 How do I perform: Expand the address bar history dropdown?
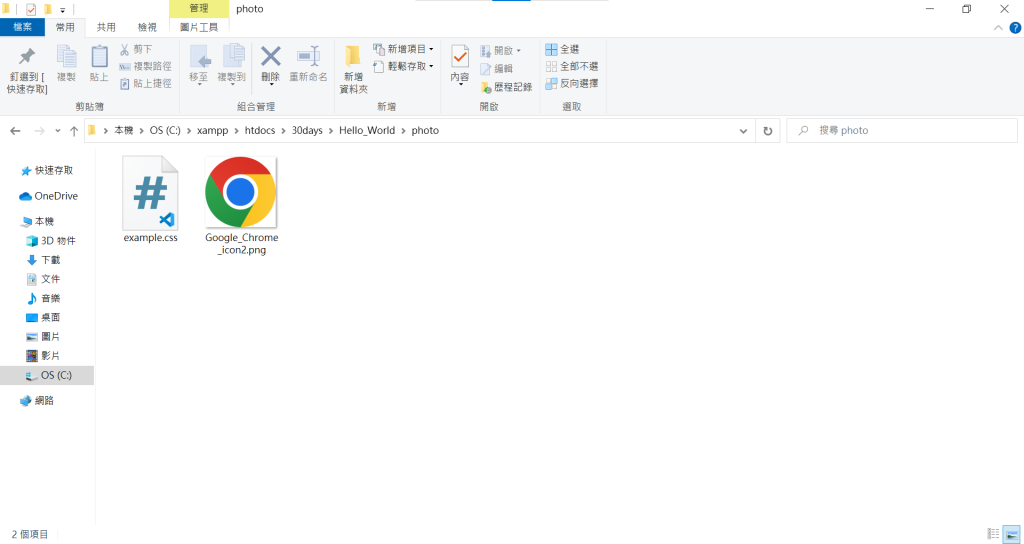(x=743, y=131)
